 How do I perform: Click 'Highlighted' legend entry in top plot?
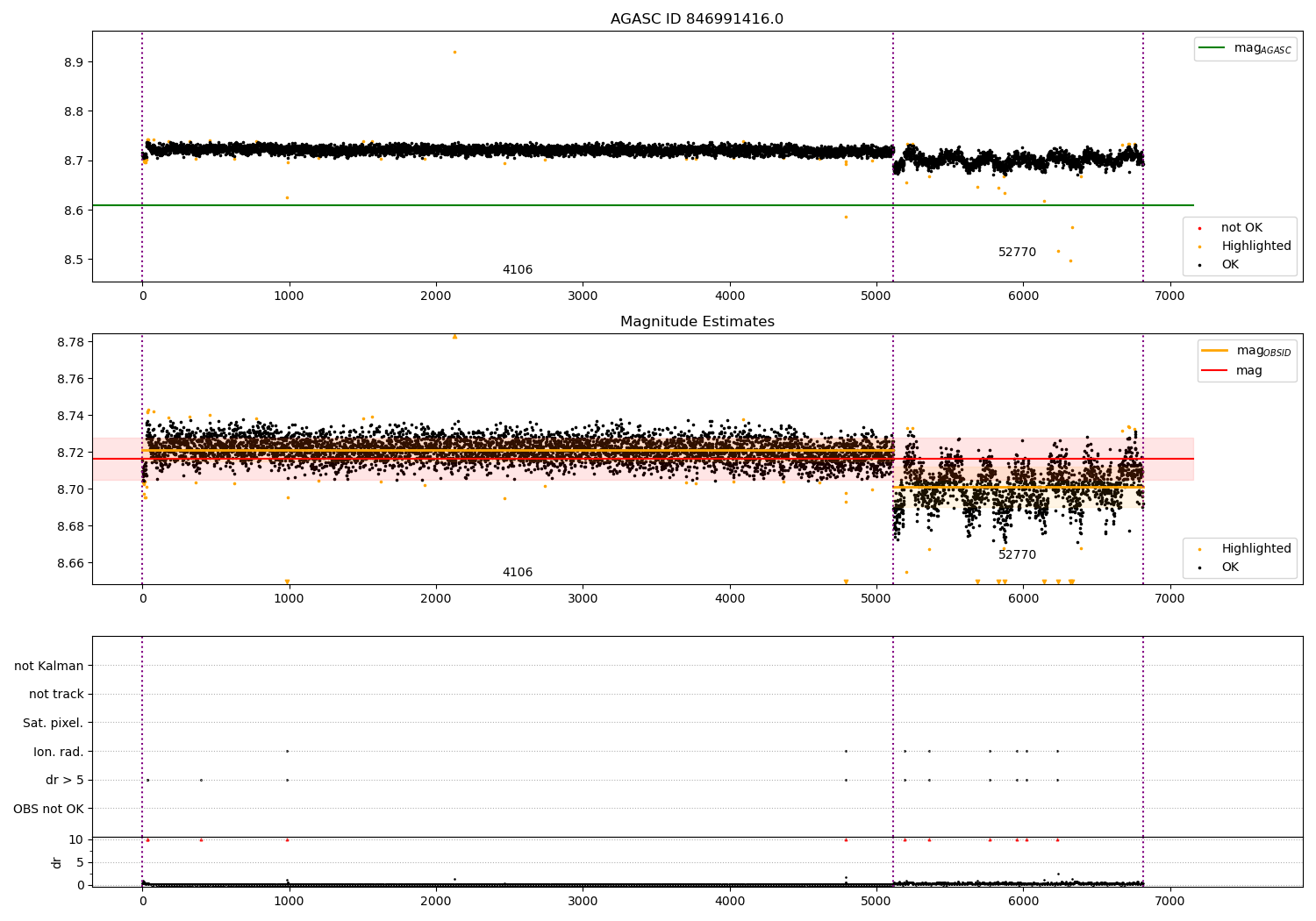(1246, 246)
